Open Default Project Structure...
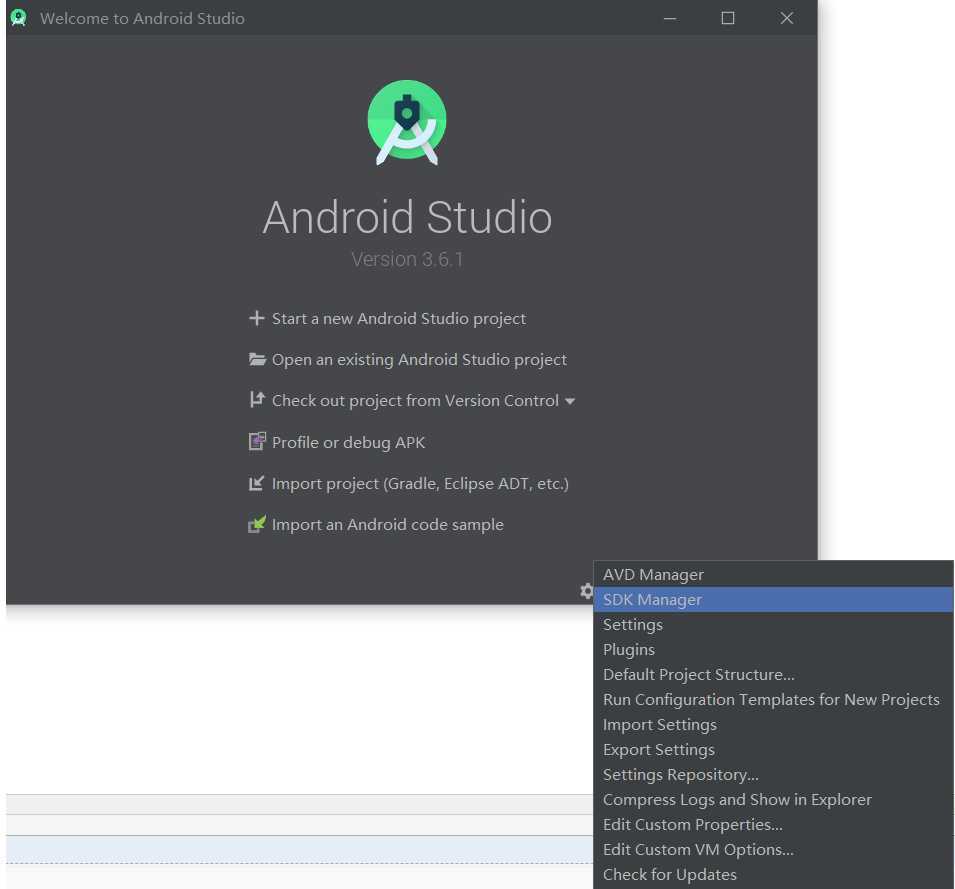Image resolution: width=955 pixels, height=889 pixels. 774,675
